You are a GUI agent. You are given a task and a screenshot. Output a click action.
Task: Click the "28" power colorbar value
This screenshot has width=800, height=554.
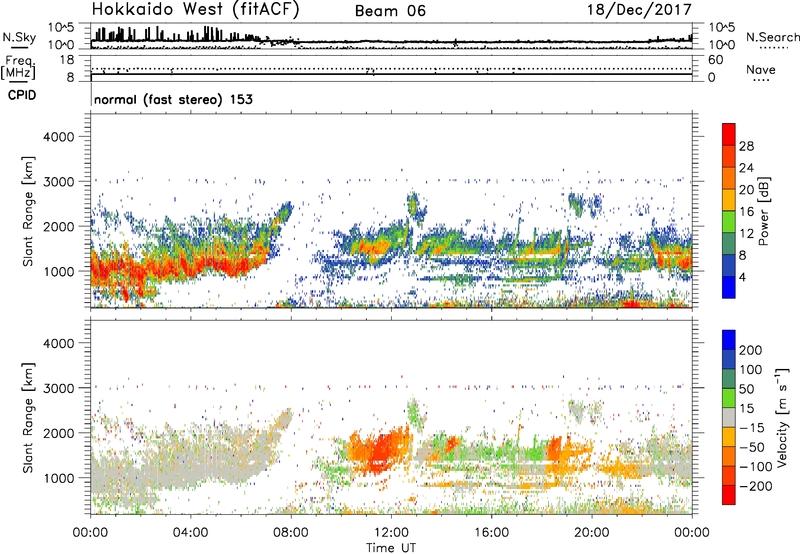[746, 146]
